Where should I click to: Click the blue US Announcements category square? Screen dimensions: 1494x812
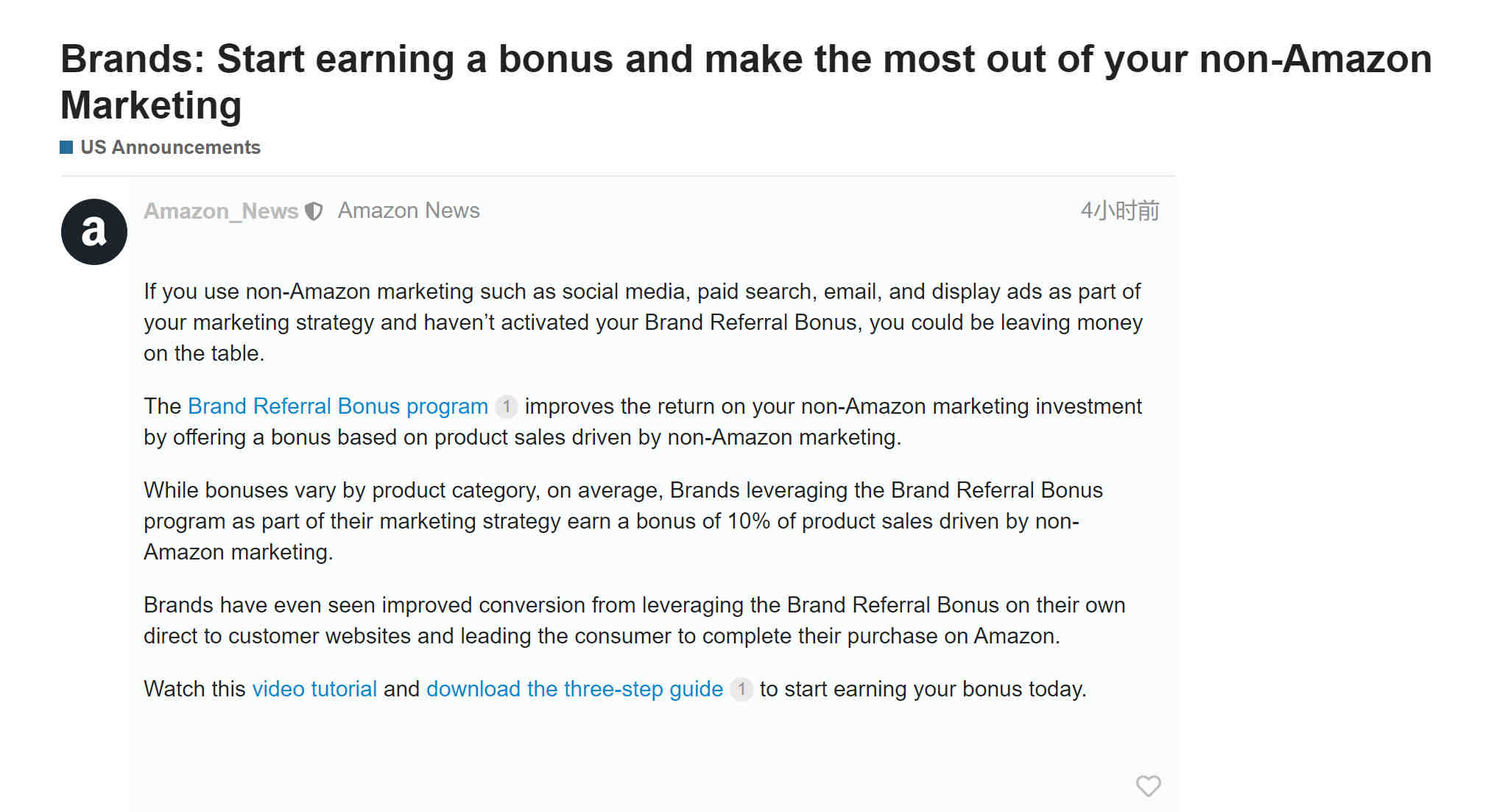66,147
